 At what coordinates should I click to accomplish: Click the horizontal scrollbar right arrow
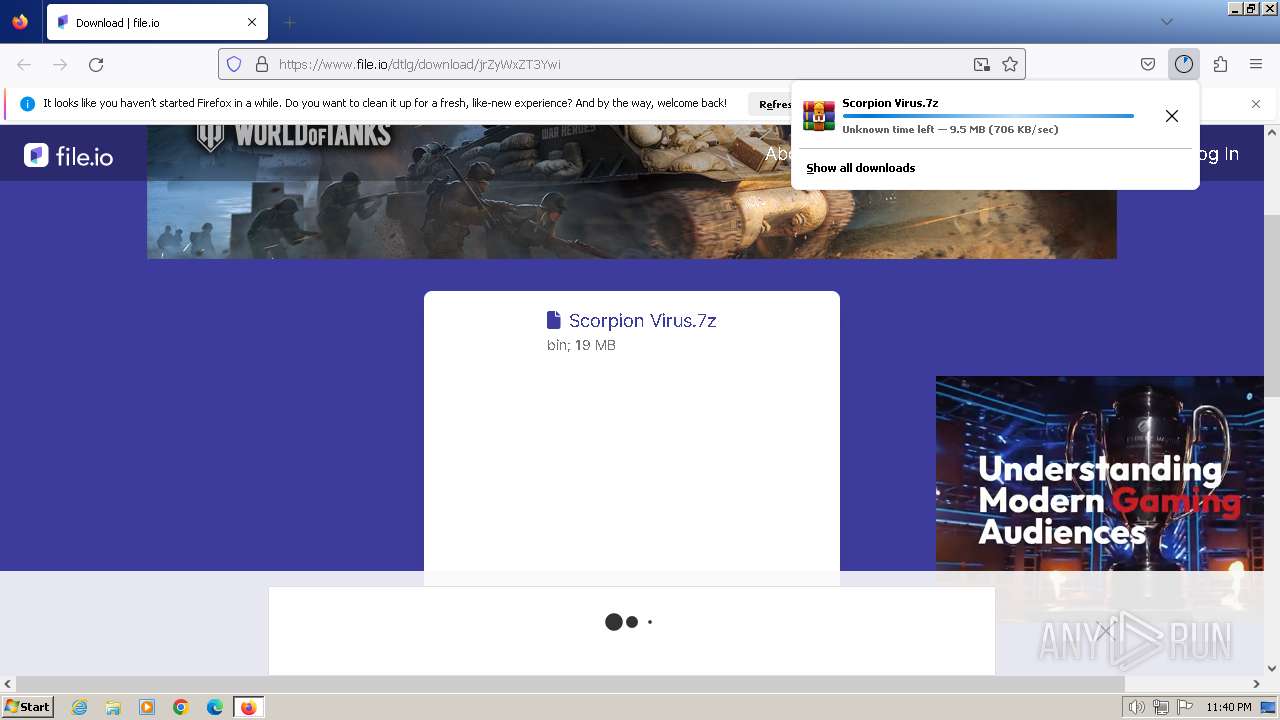(x=1257, y=684)
